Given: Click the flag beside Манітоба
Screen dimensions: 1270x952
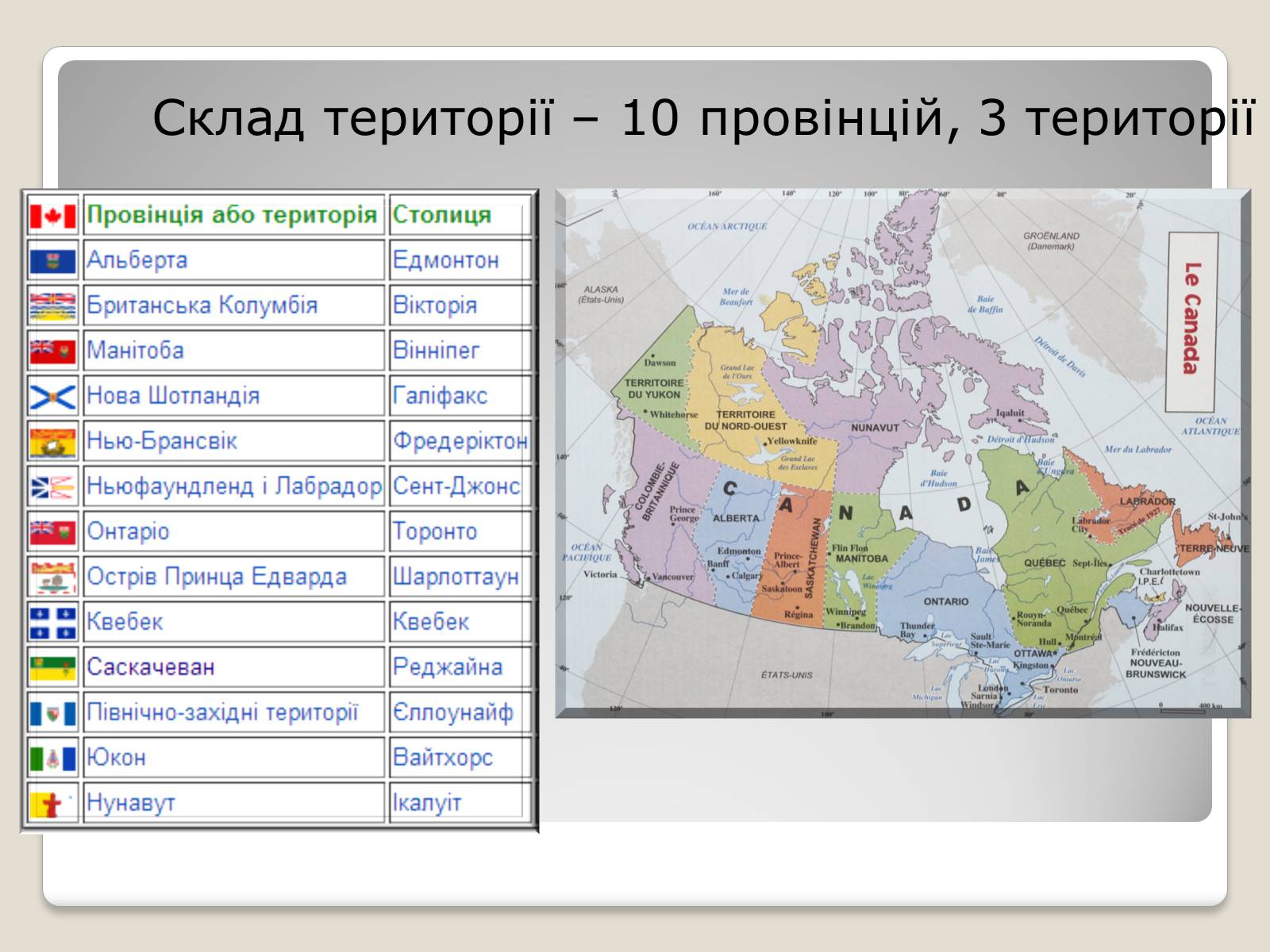Looking at the screenshot, I should 52,351.
